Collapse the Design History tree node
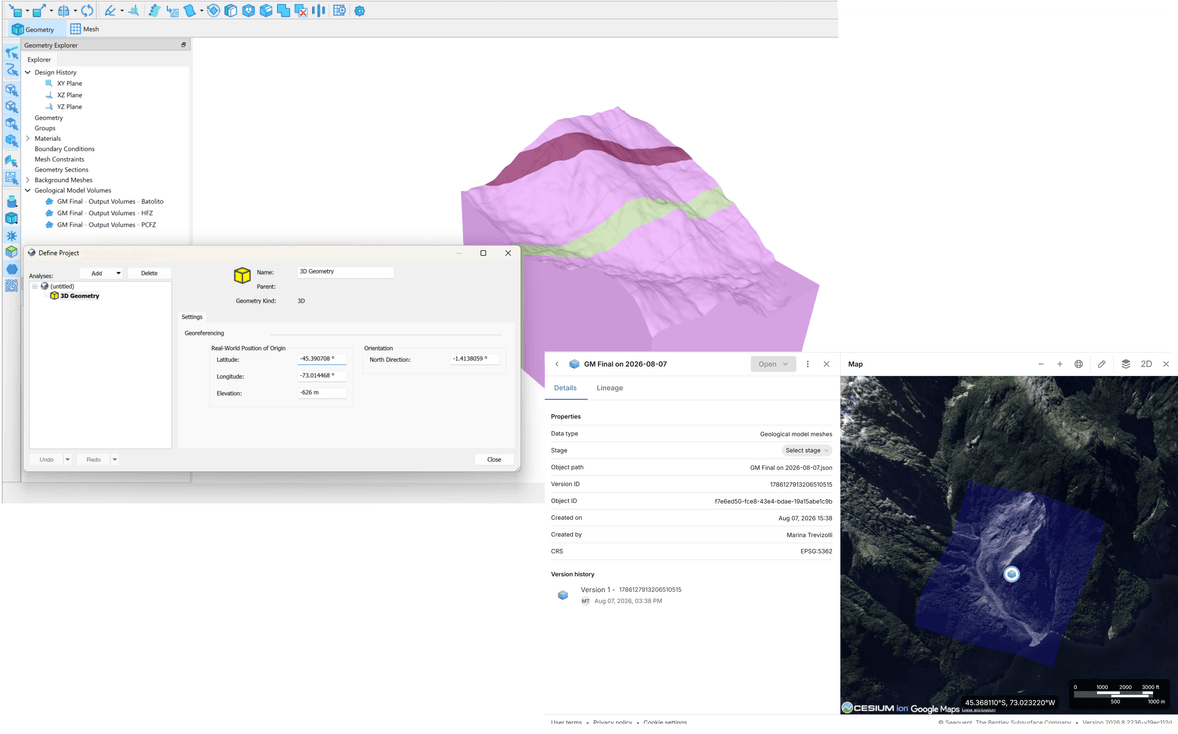1178x734 pixels. [28, 73]
